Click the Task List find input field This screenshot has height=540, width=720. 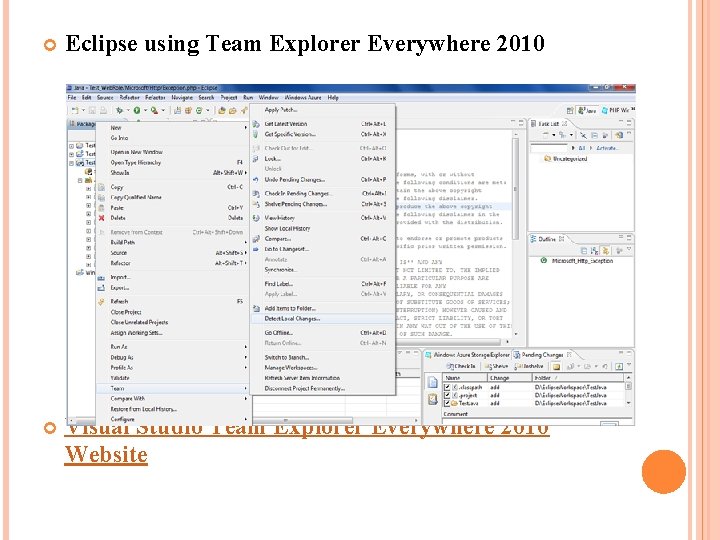pyautogui.click(x=549, y=148)
